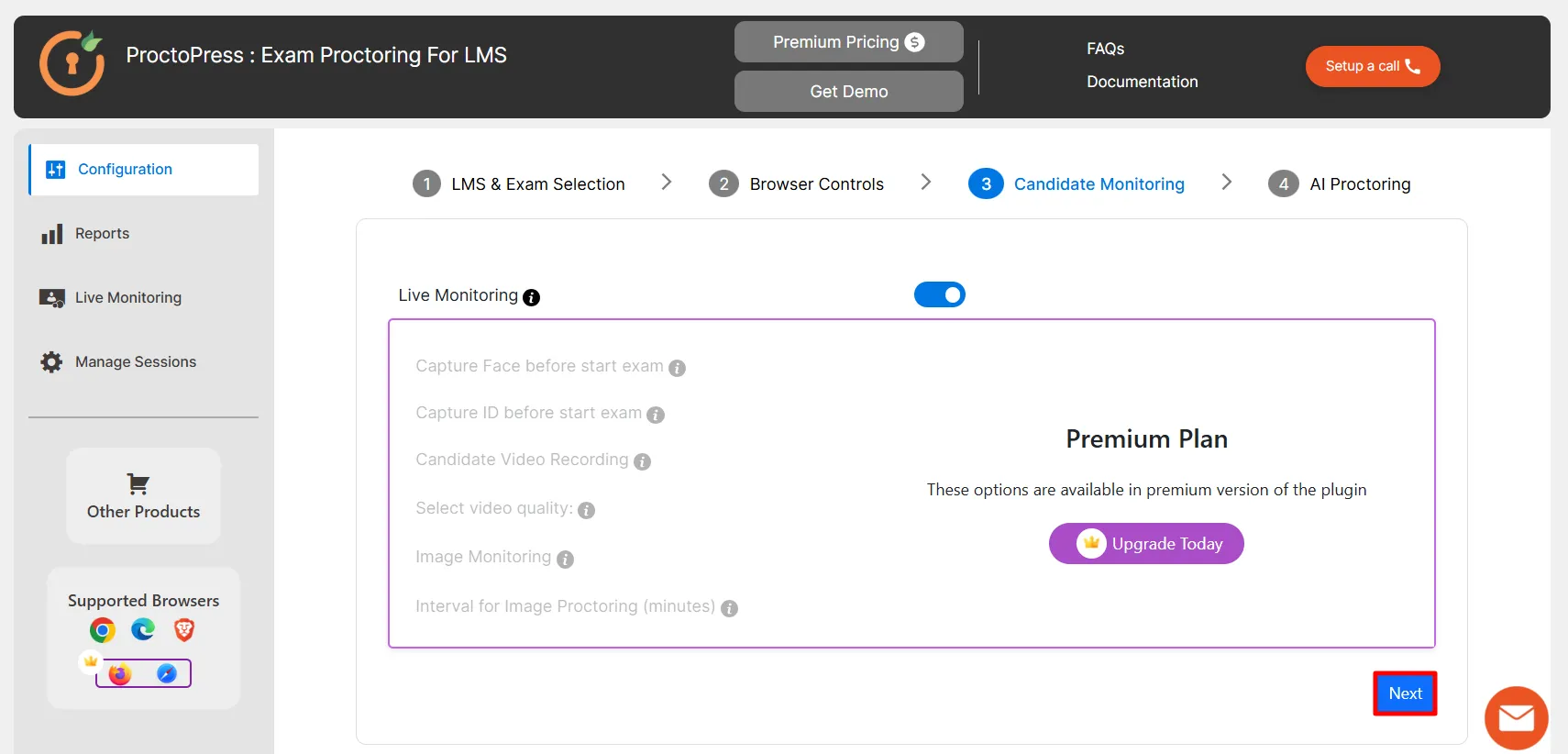Screen dimensions: 1568x754
Task: Click the Setup a call button
Action: pos(1373,66)
